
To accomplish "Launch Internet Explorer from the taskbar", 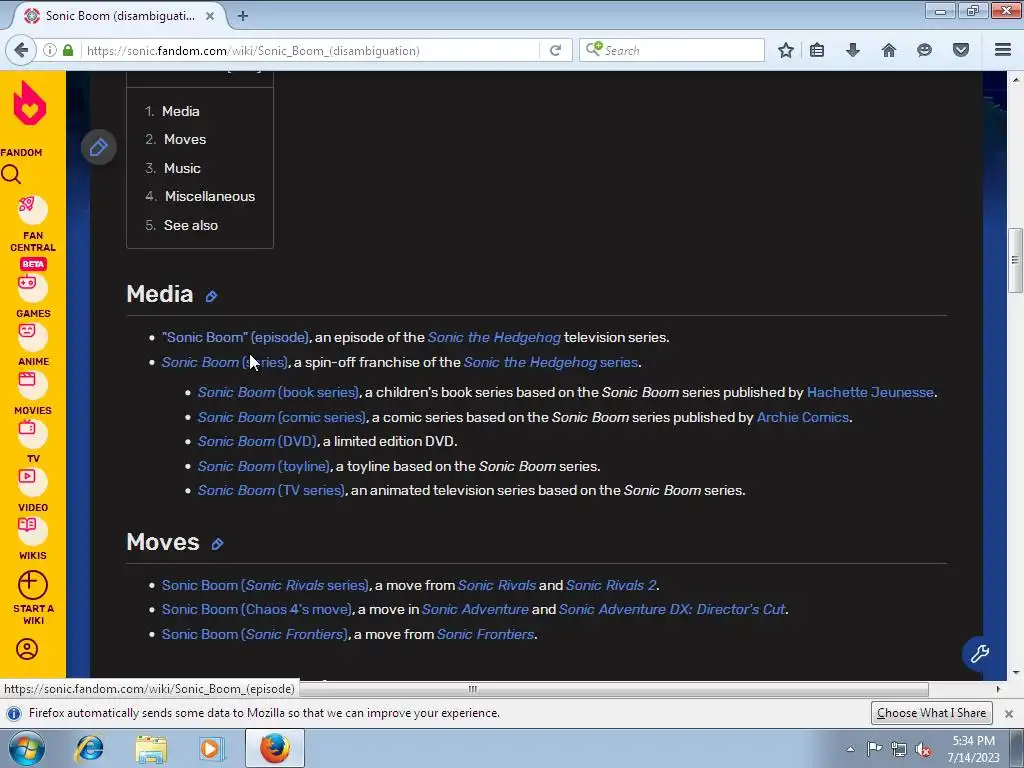I will (x=89, y=748).
